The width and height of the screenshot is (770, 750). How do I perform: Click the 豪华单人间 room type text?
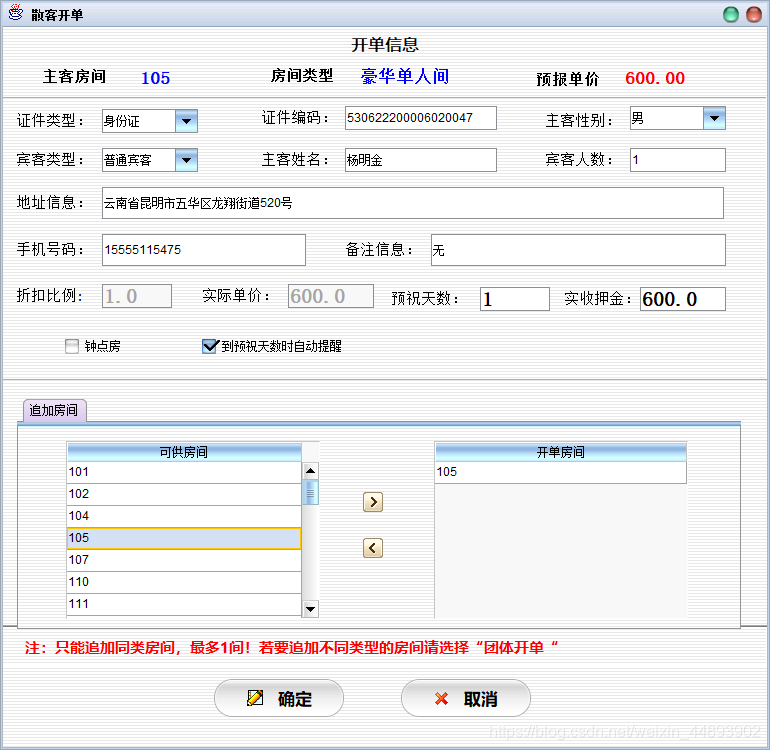[x=405, y=77]
